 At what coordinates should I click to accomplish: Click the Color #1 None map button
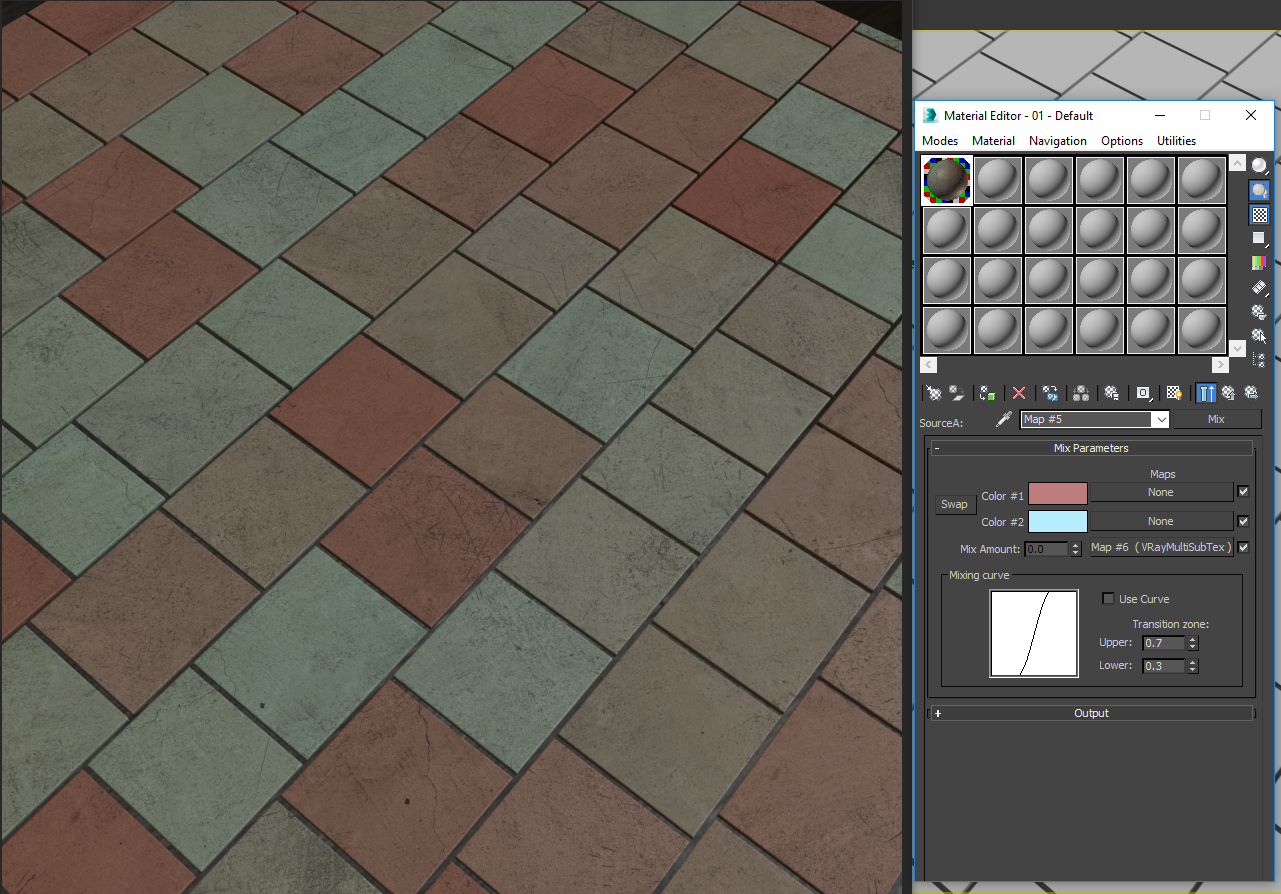1161,492
